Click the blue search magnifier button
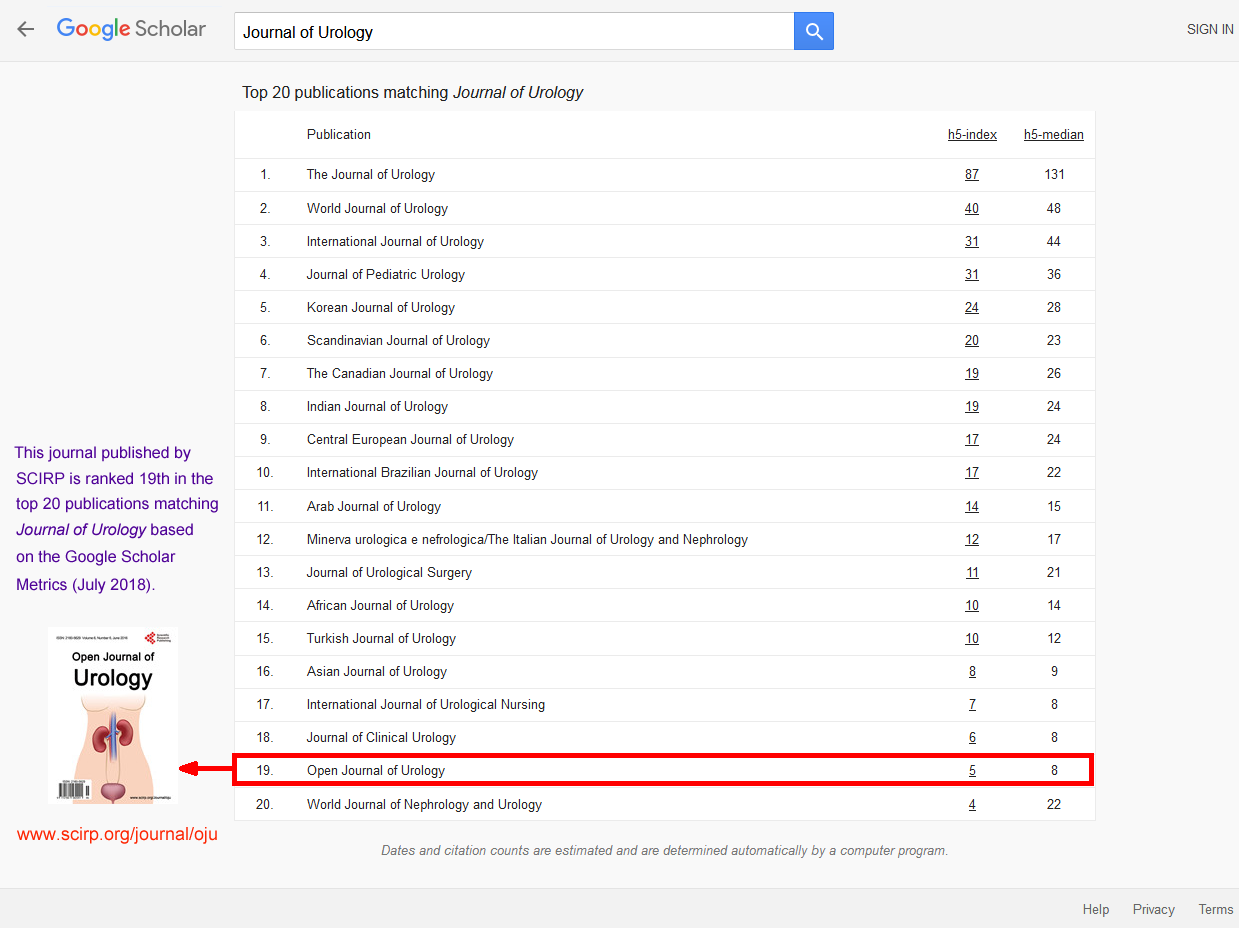 click(x=814, y=32)
